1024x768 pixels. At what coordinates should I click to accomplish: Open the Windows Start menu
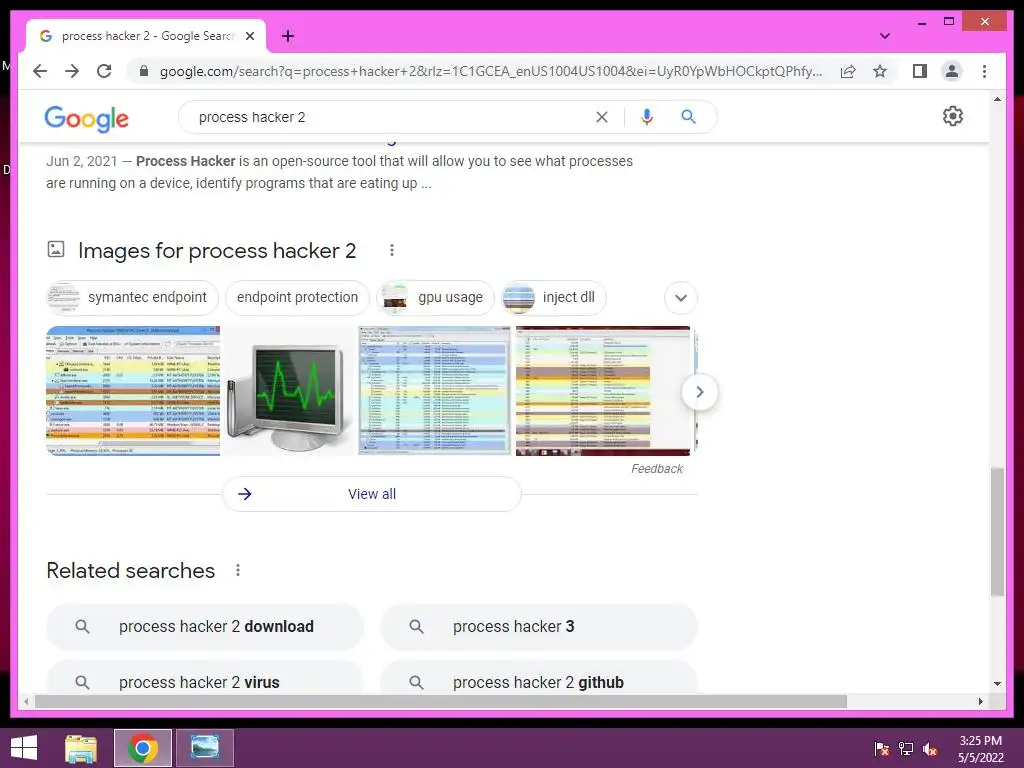24,748
